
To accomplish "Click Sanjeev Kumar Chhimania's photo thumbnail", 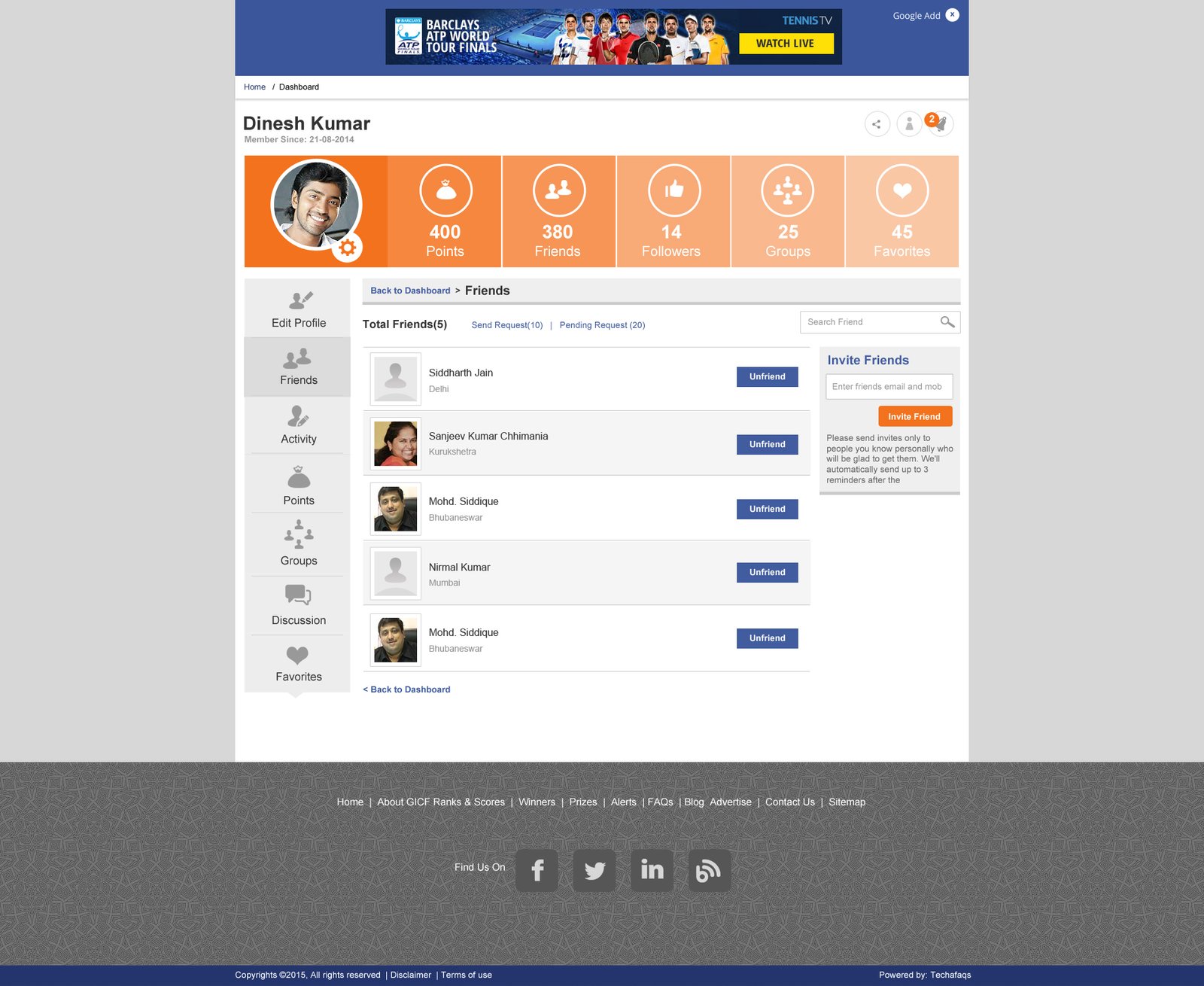I will 396,444.
